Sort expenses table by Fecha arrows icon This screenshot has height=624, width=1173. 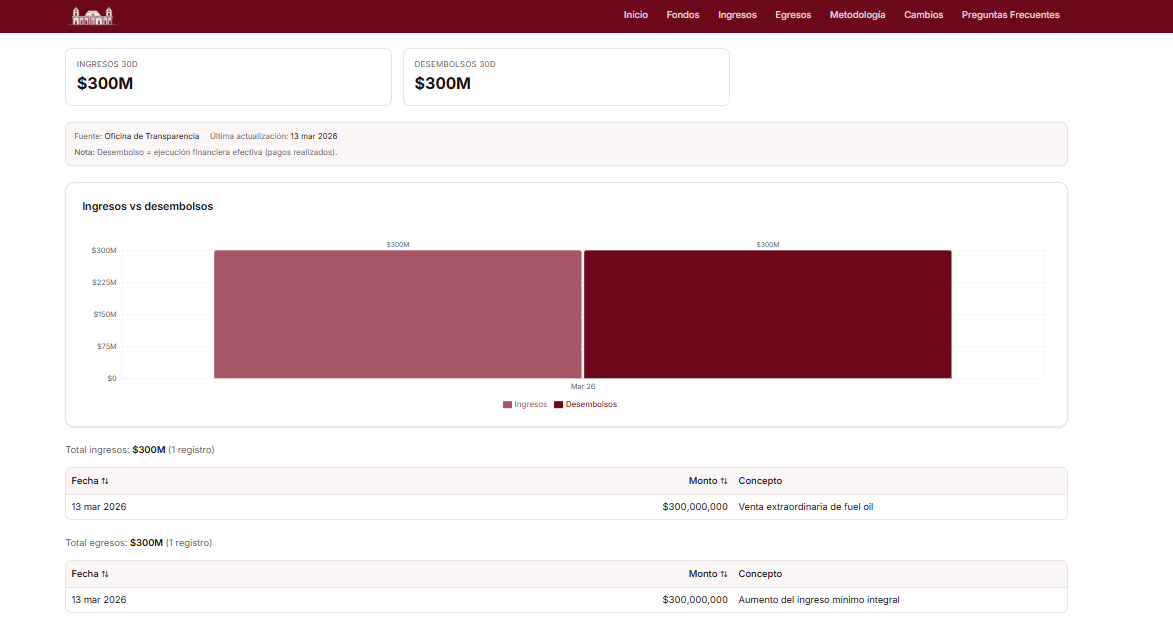point(105,574)
